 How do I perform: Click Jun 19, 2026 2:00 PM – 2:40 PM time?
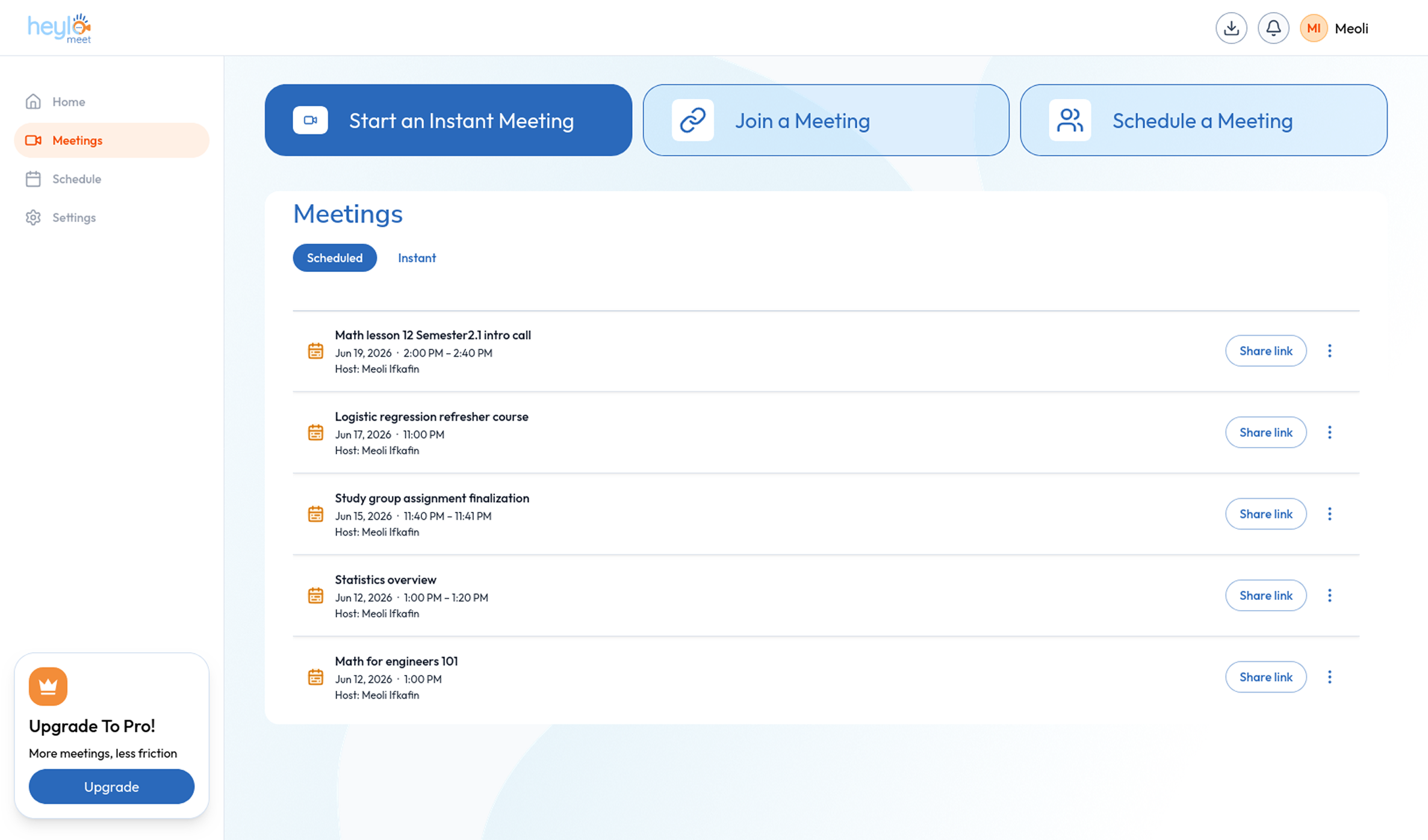414,353
